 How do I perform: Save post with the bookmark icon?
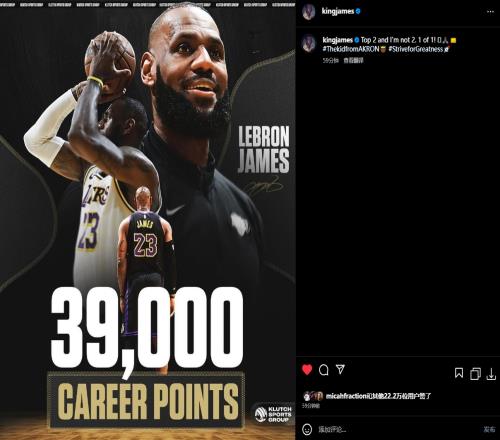[459, 373]
